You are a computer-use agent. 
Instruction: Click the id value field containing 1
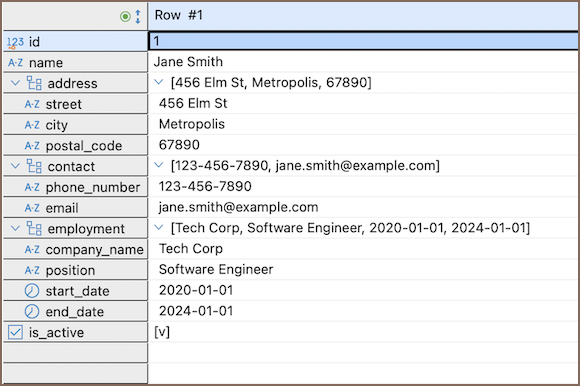click(x=364, y=41)
